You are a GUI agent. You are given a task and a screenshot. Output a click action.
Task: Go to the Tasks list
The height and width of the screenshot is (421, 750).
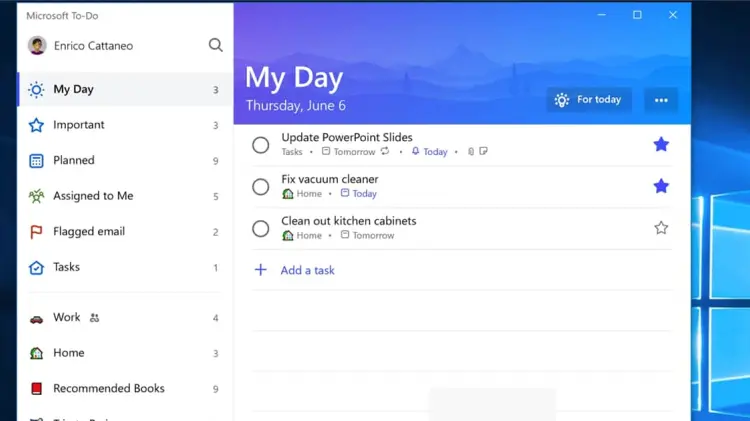click(x=66, y=268)
